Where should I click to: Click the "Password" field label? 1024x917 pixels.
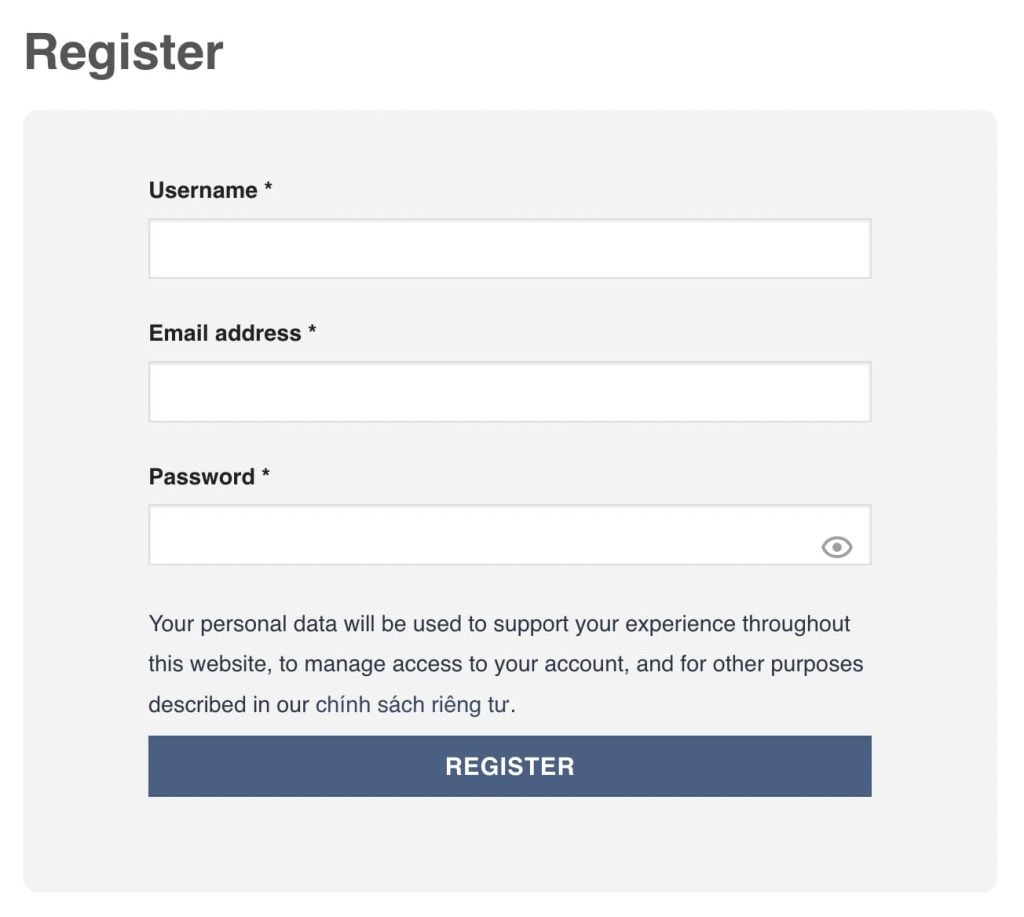pos(202,476)
